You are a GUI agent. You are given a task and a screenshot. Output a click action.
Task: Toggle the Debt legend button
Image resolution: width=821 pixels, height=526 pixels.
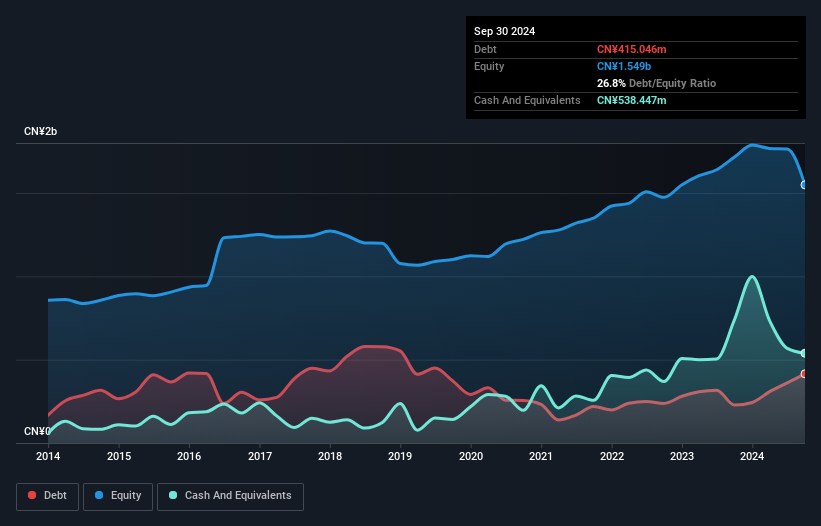(x=48, y=496)
